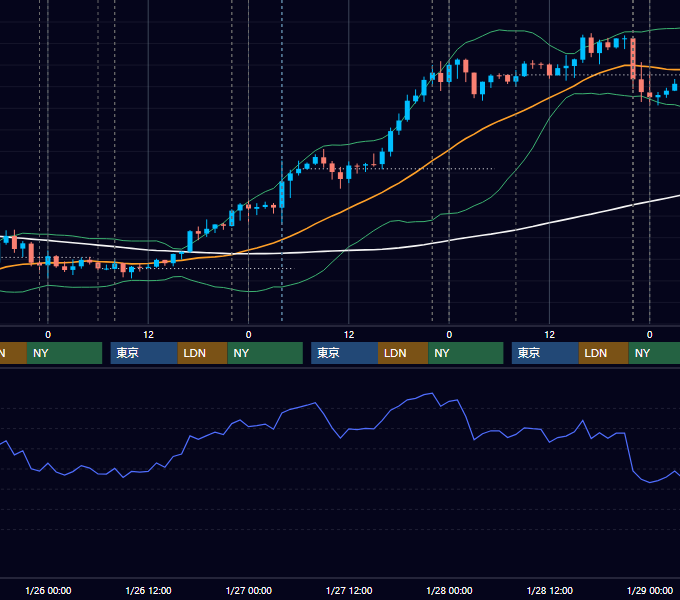Viewport: 680px width, 600px height.
Task: Click the upper green Bollinger band line
Action: [347, 144]
